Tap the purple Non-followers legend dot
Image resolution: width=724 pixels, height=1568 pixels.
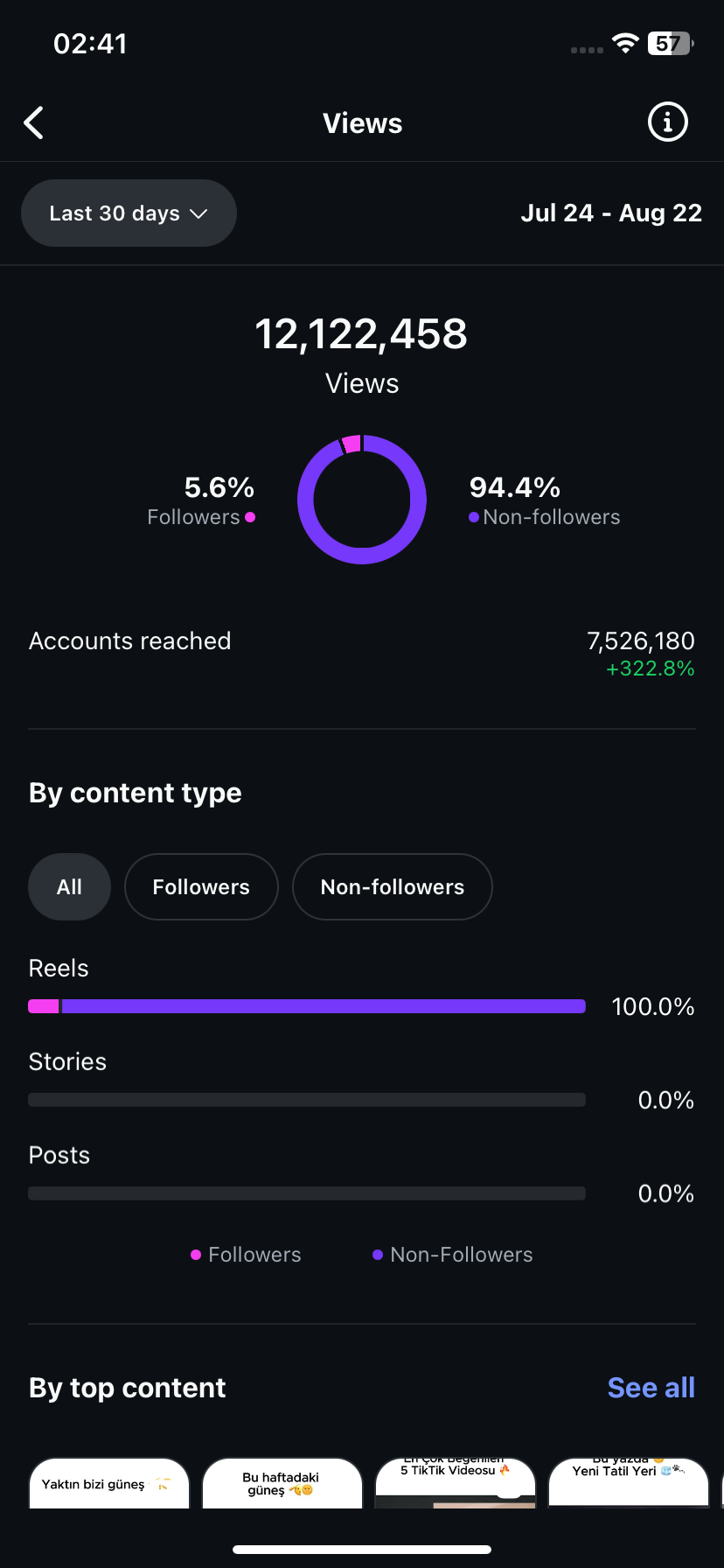[474, 517]
